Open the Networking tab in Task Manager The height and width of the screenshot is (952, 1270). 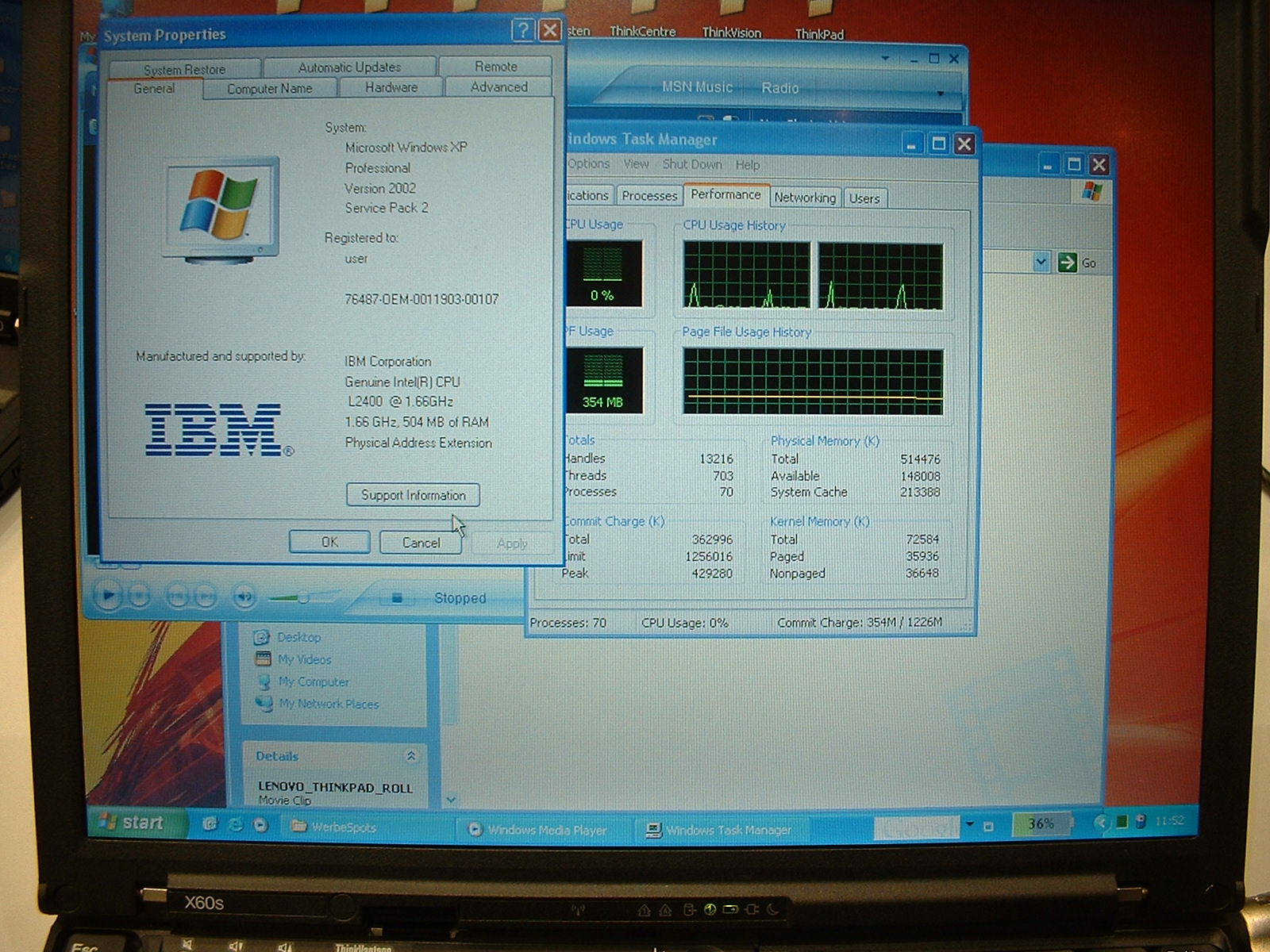[805, 198]
